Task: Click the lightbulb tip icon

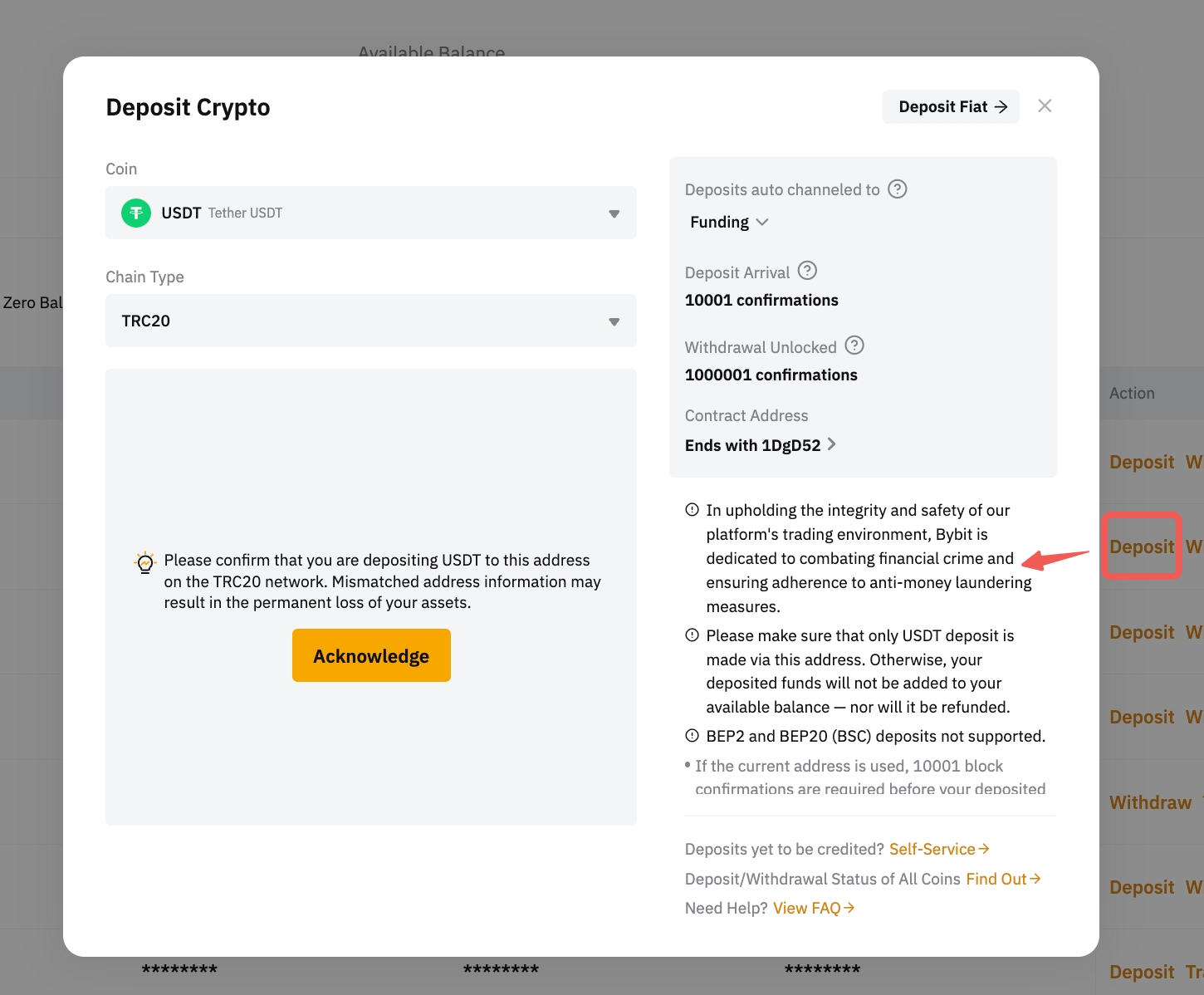Action: tap(145, 562)
